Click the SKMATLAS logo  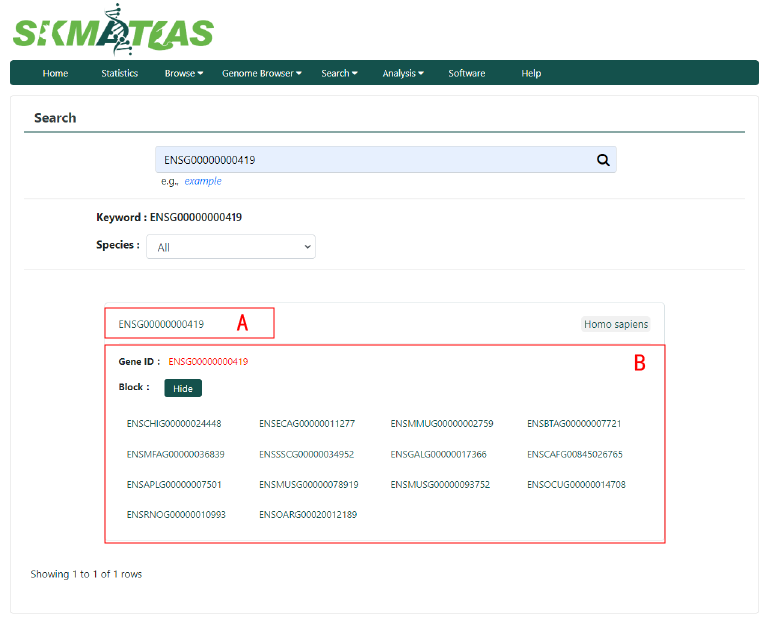click(x=113, y=30)
